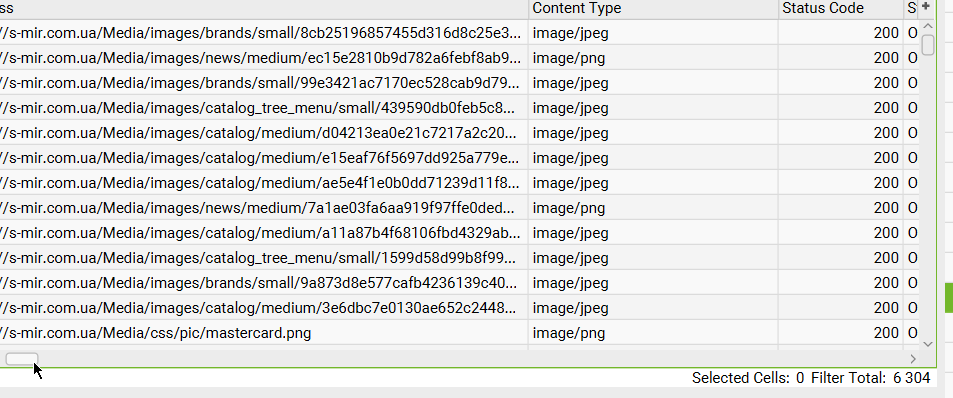The image size is (953, 398).
Task: Click the vertical scrollbar down arrow
Action: 927,344
